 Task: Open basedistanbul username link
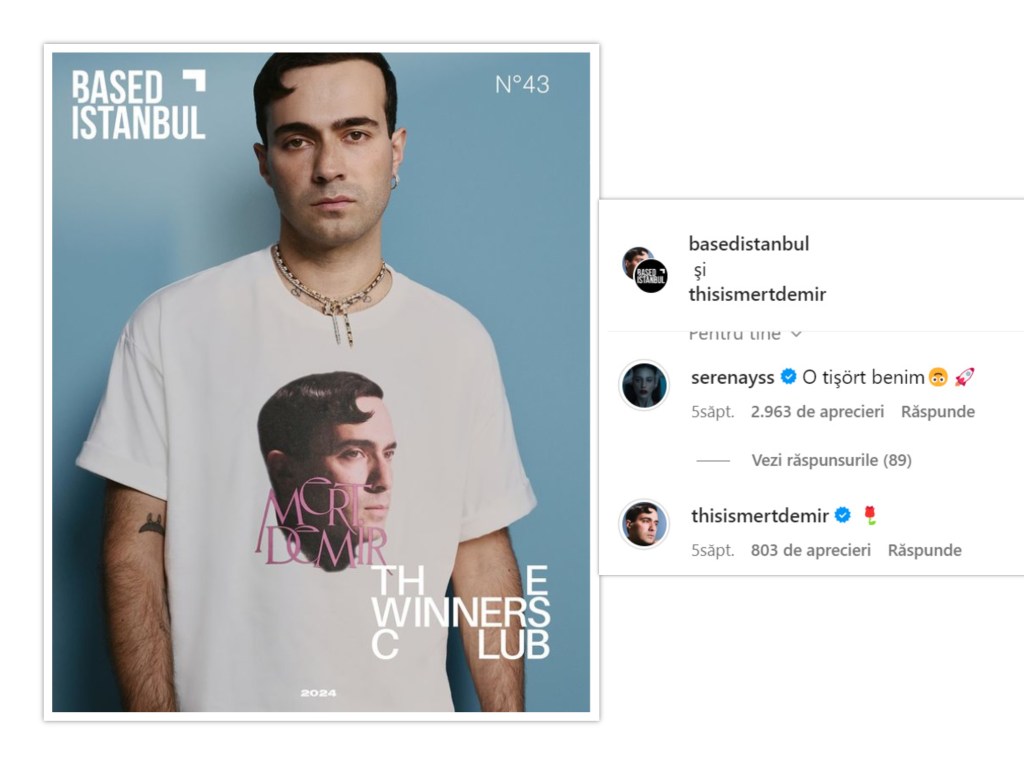[x=748, y=244]
